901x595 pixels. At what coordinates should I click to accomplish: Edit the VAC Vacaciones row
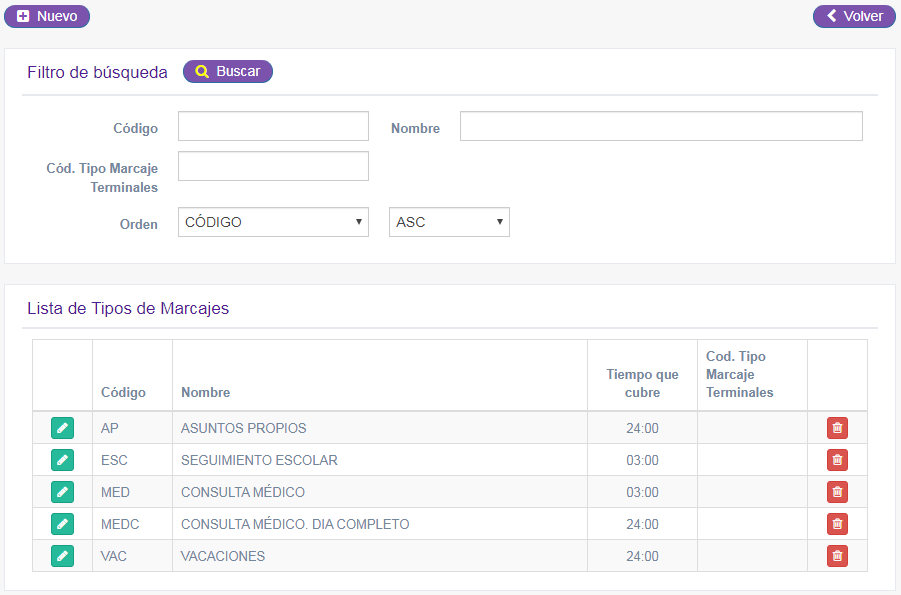click(62, 556)
